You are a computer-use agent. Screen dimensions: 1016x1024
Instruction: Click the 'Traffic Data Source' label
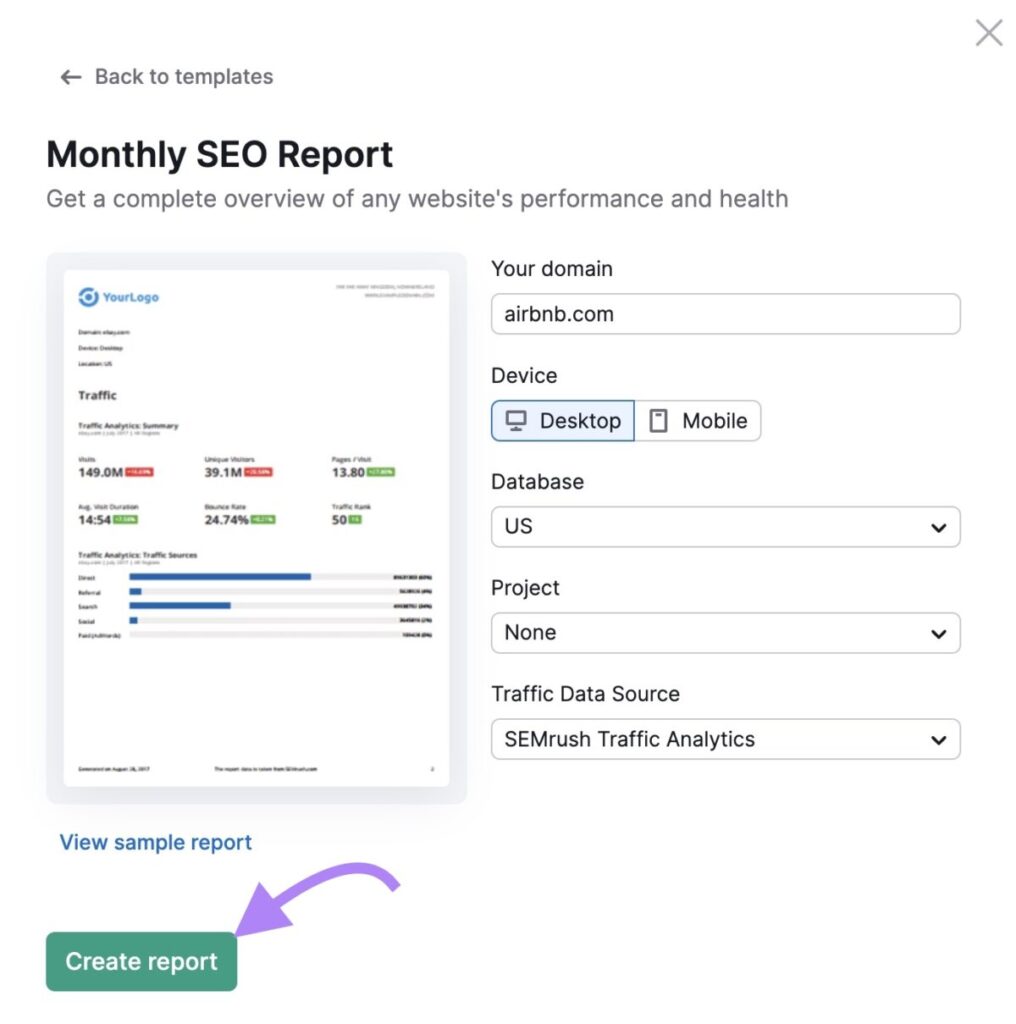click(x=585, y=694)
